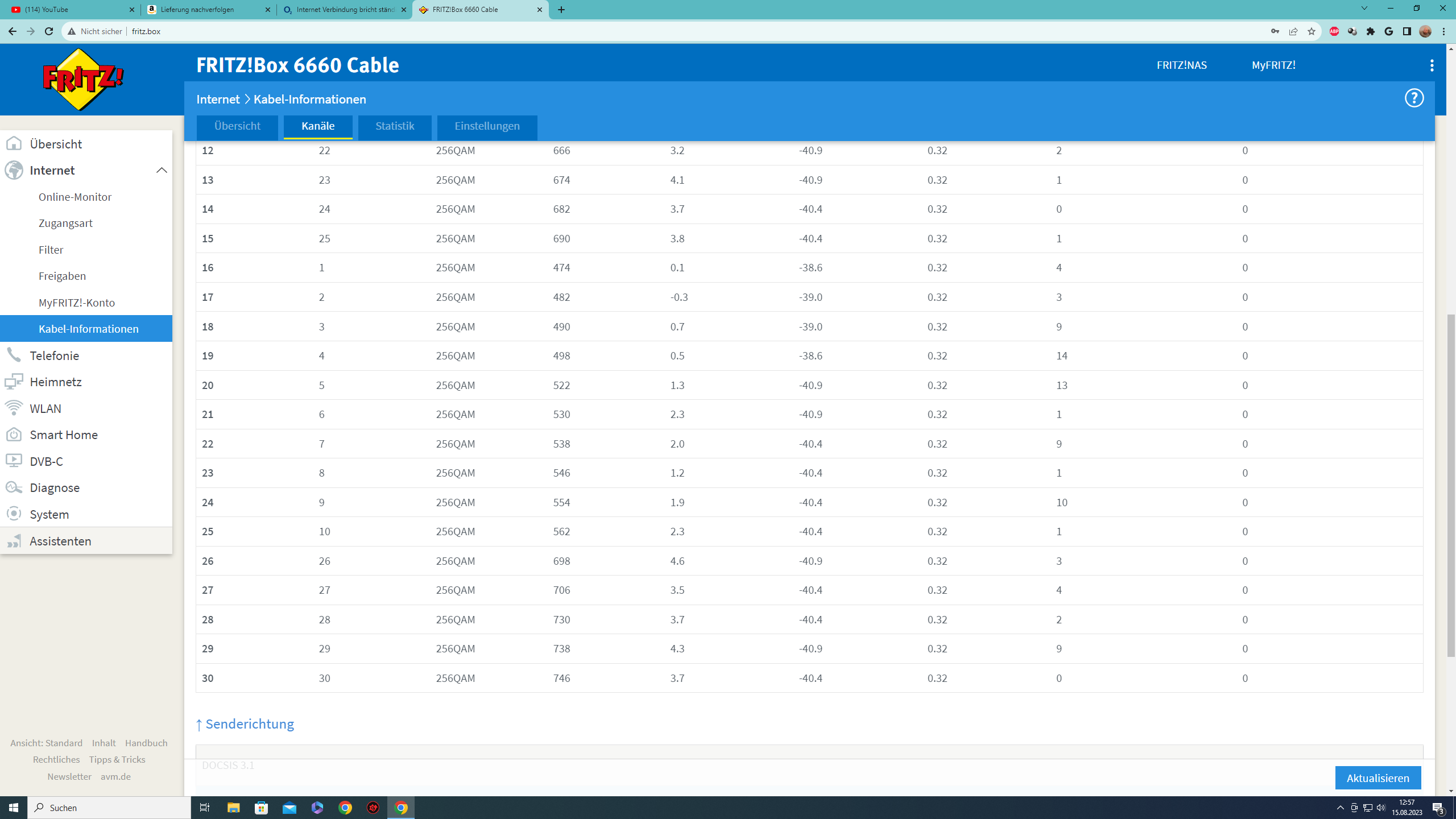Open Filter in the sidebar
The width and height of the screenshot is (1456, 819).
click(x=51, y=250)
